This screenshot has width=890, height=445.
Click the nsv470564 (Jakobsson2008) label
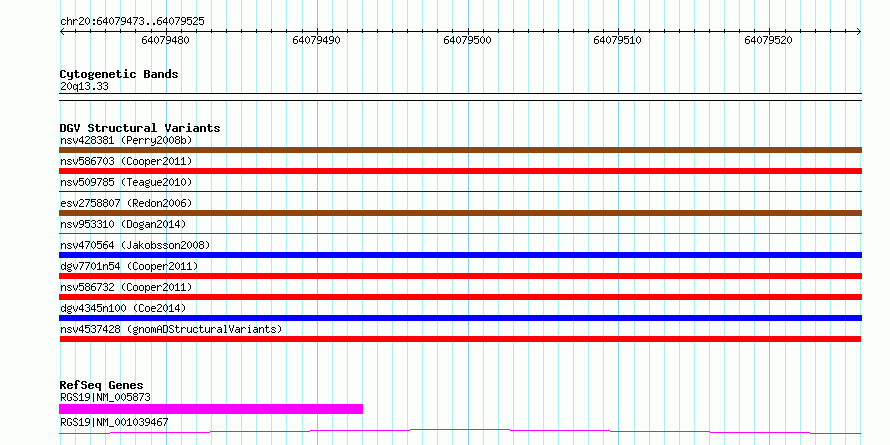pyautogui.click(x=135, y=245)
